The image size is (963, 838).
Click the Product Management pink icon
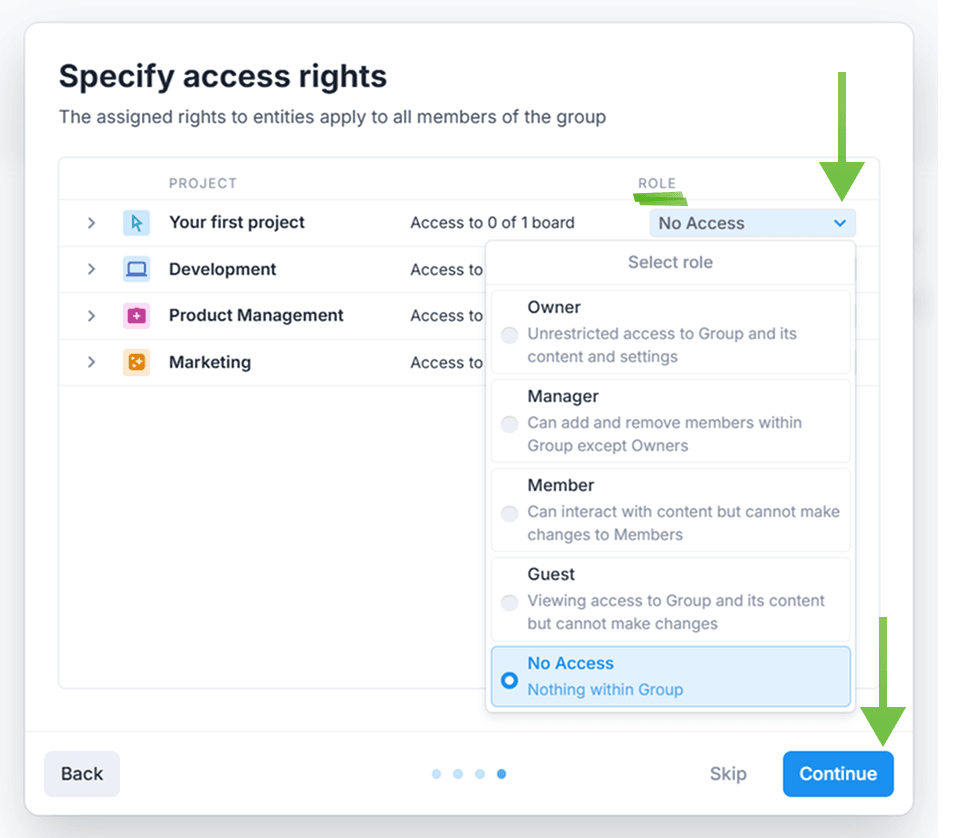coord(136,316)
